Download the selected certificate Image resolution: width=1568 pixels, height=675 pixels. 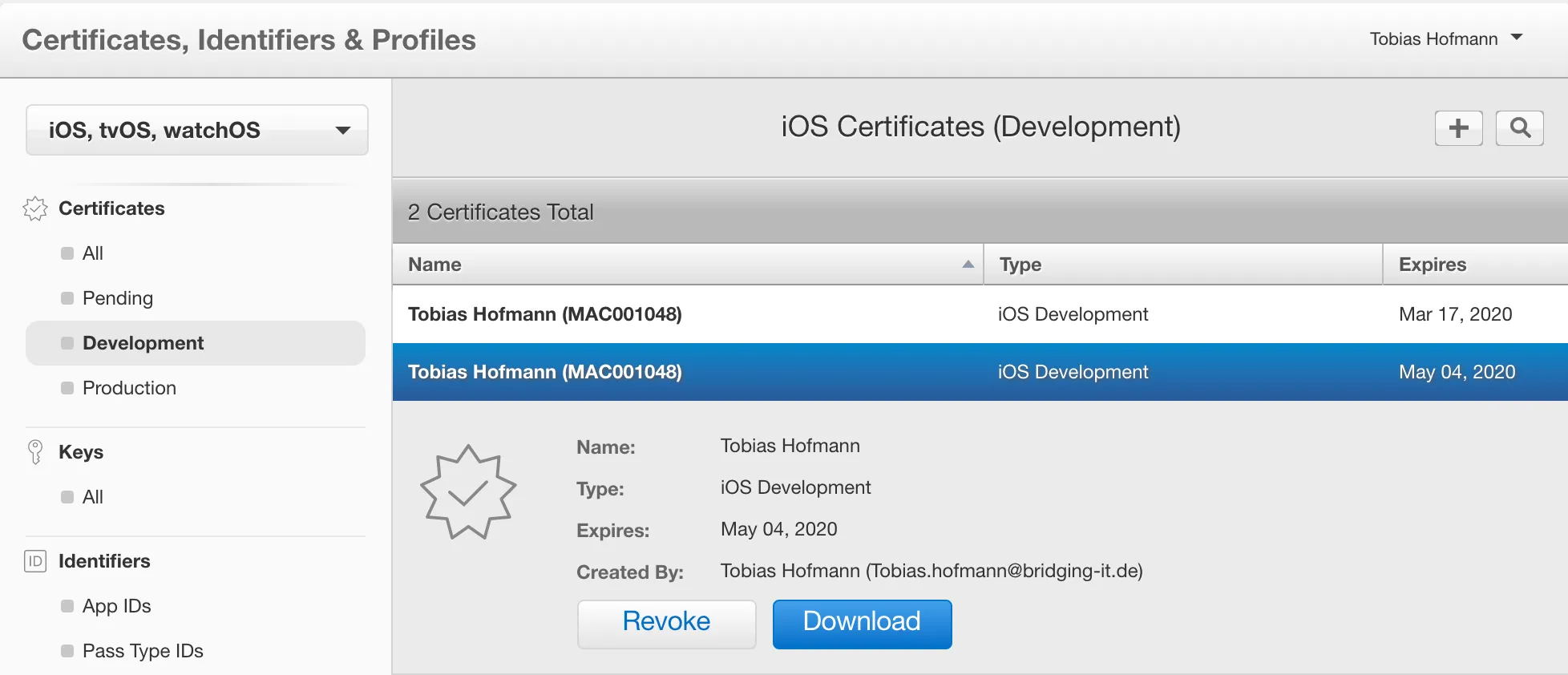coord(862,622)
